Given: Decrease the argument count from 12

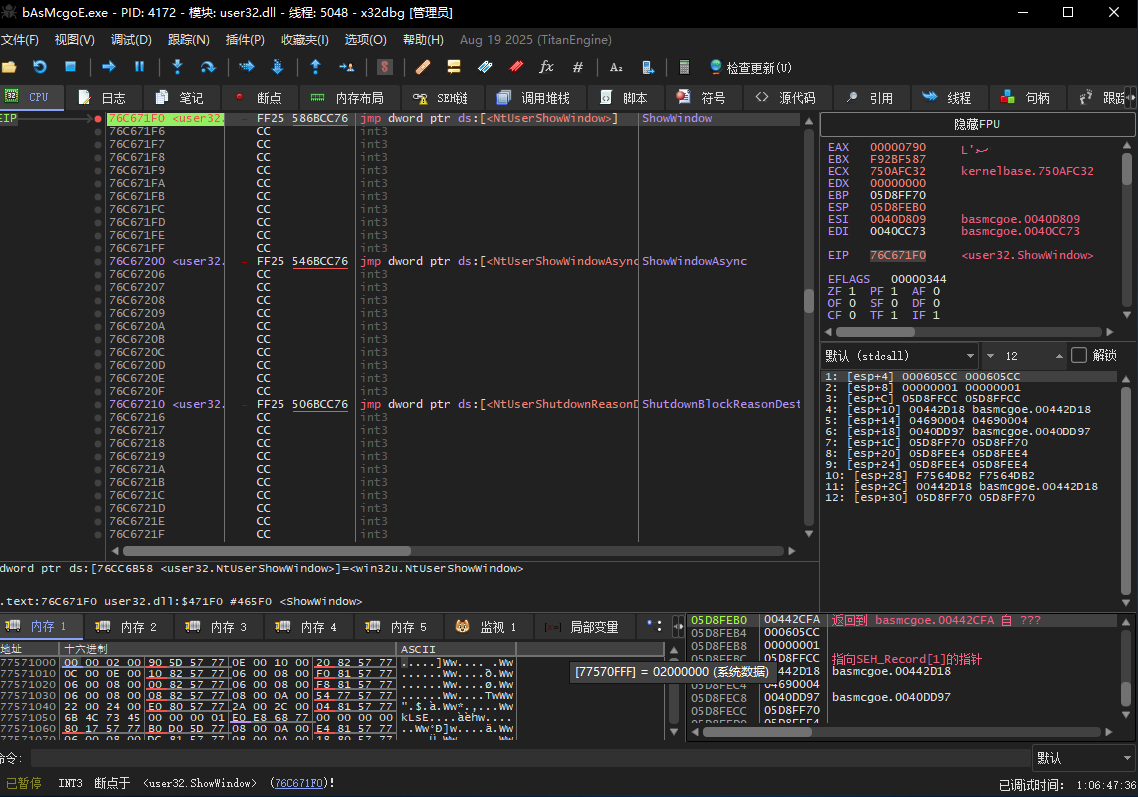Looking at the screenshot, I should coord(990,356).
